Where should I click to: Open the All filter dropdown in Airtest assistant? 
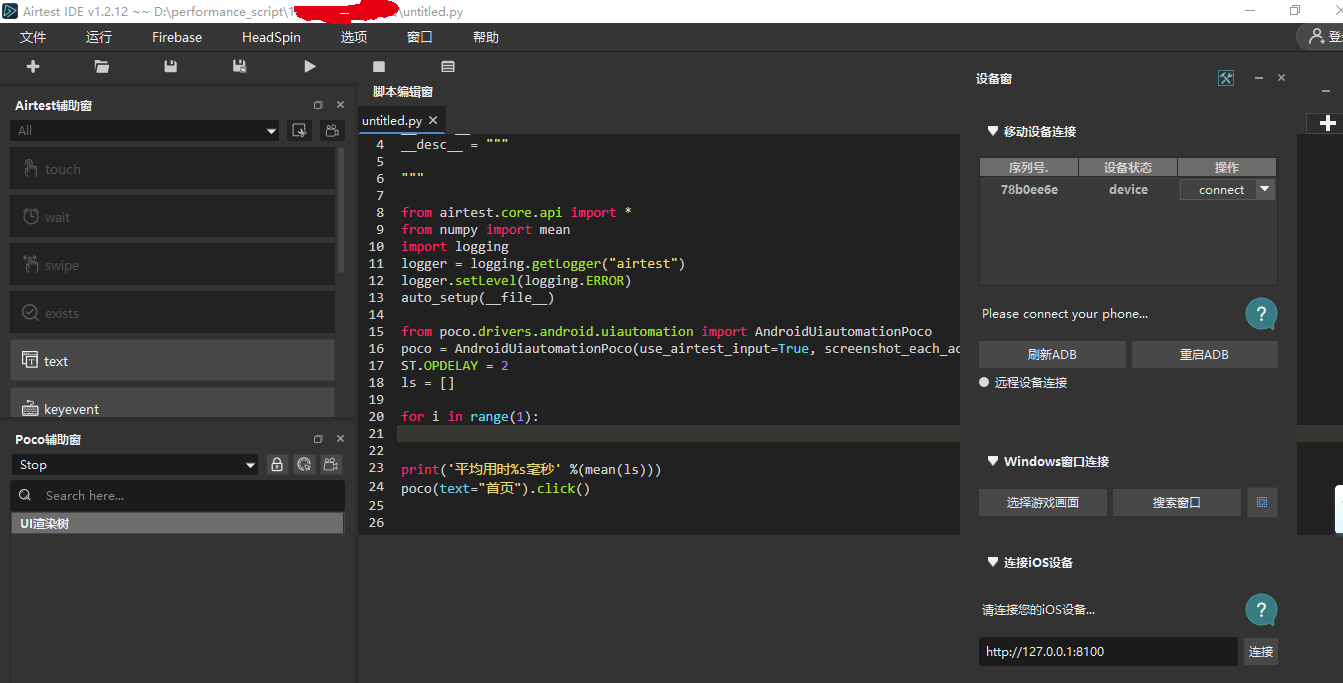[145, 130]
